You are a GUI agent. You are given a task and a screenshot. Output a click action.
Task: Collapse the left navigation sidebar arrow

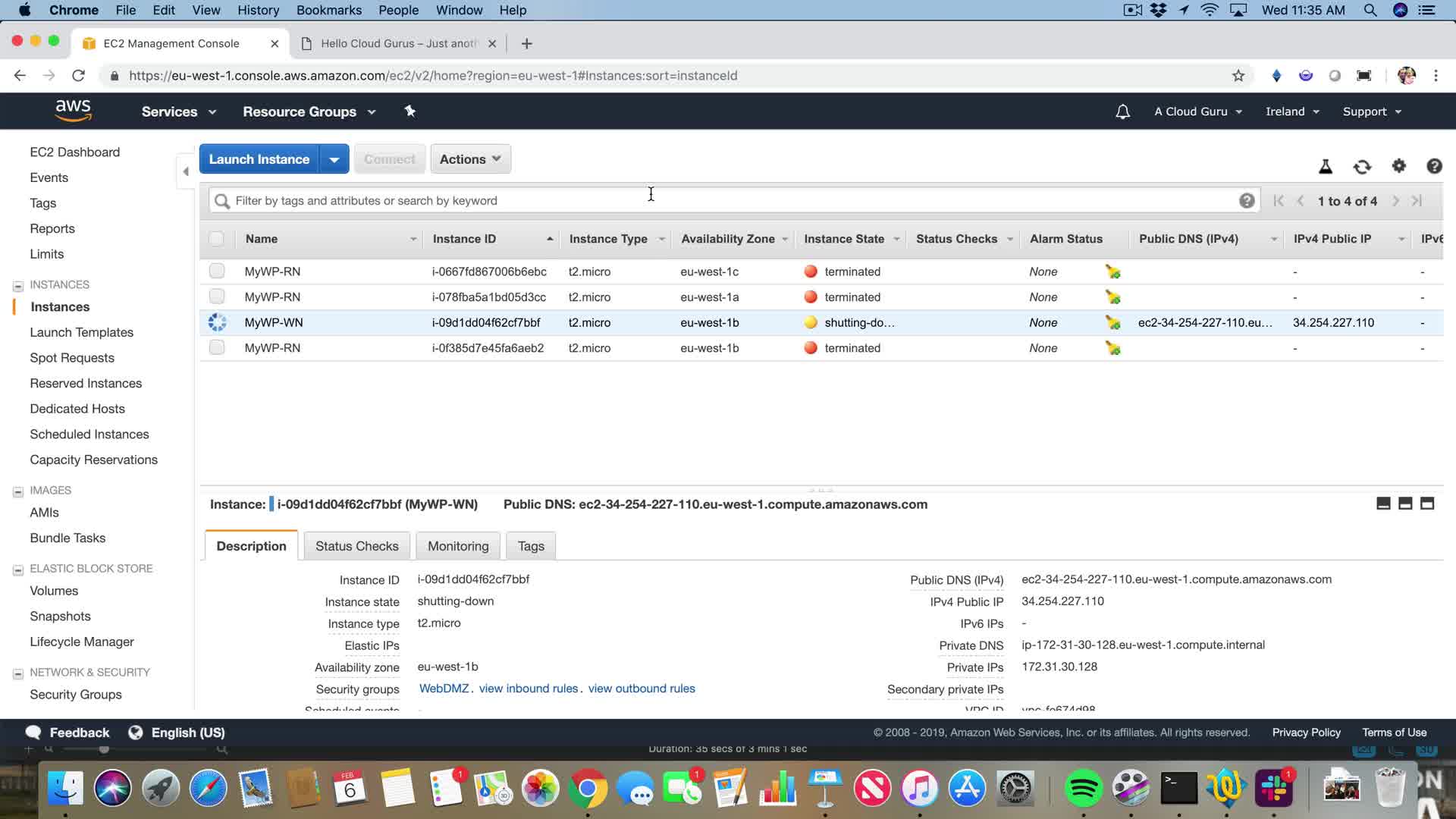pyautogui.click(x=186, y=171)
